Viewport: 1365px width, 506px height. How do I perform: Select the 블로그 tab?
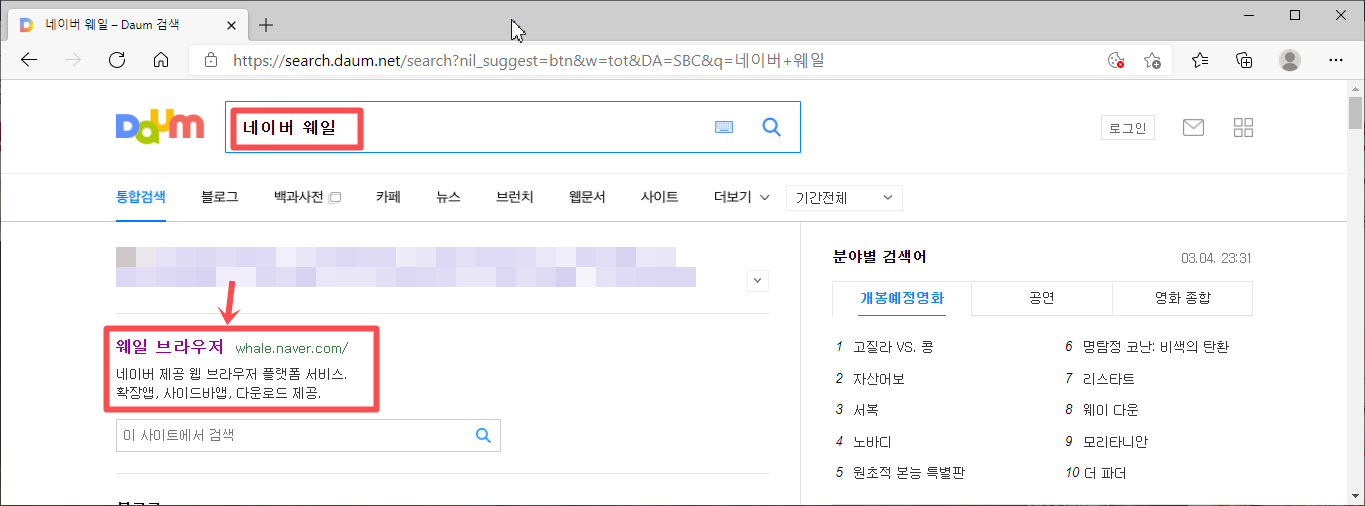pos(219,197)
